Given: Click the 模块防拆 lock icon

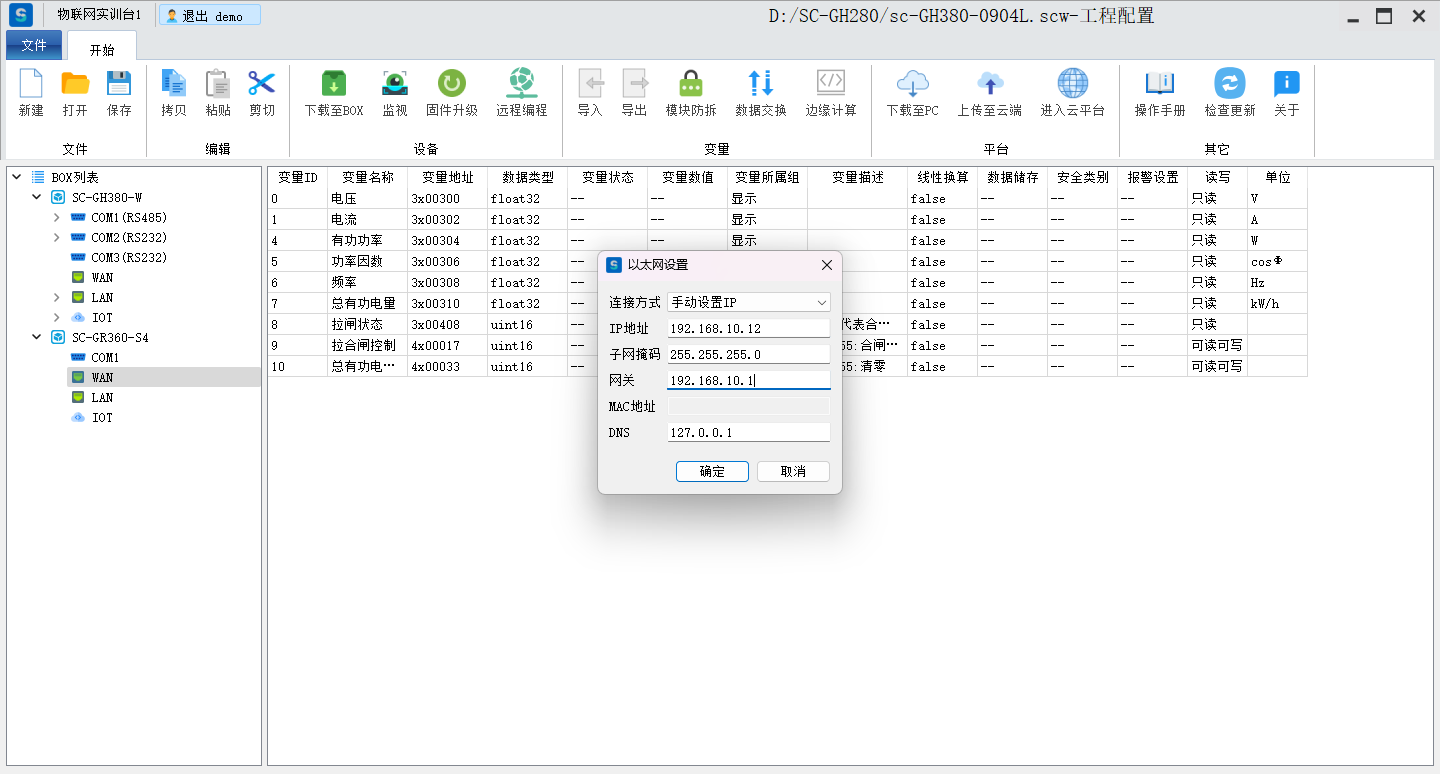Looking at the screenshot, I should [690, 85].
